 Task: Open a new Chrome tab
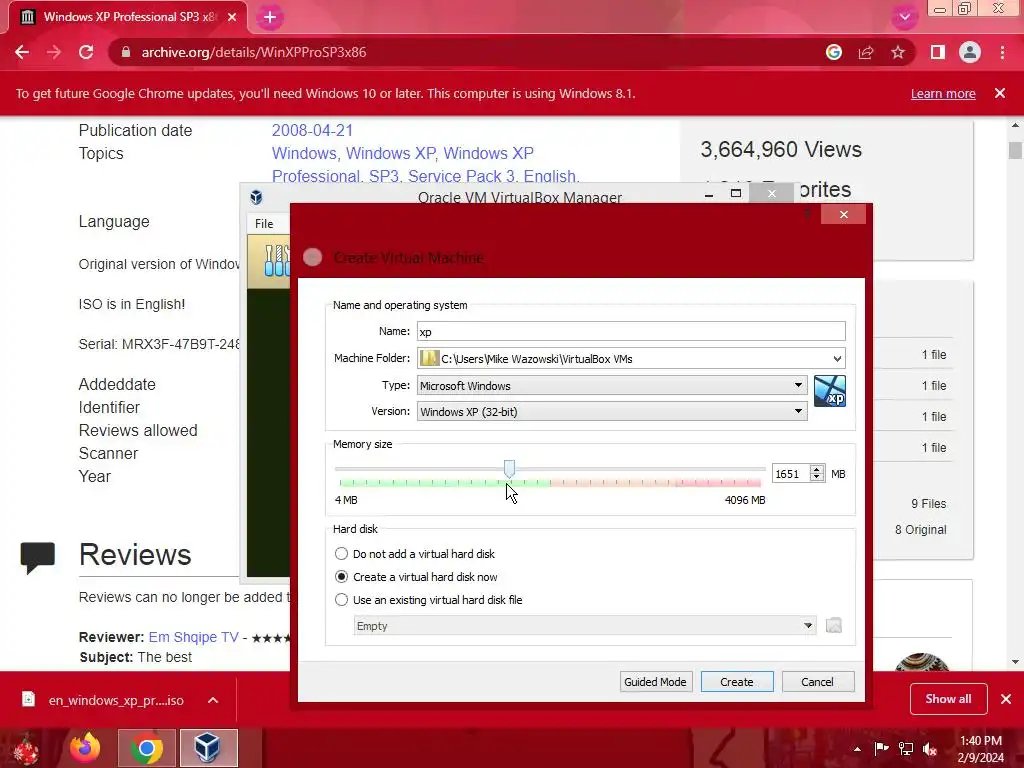pyautogui.click(x=270, y=18)
